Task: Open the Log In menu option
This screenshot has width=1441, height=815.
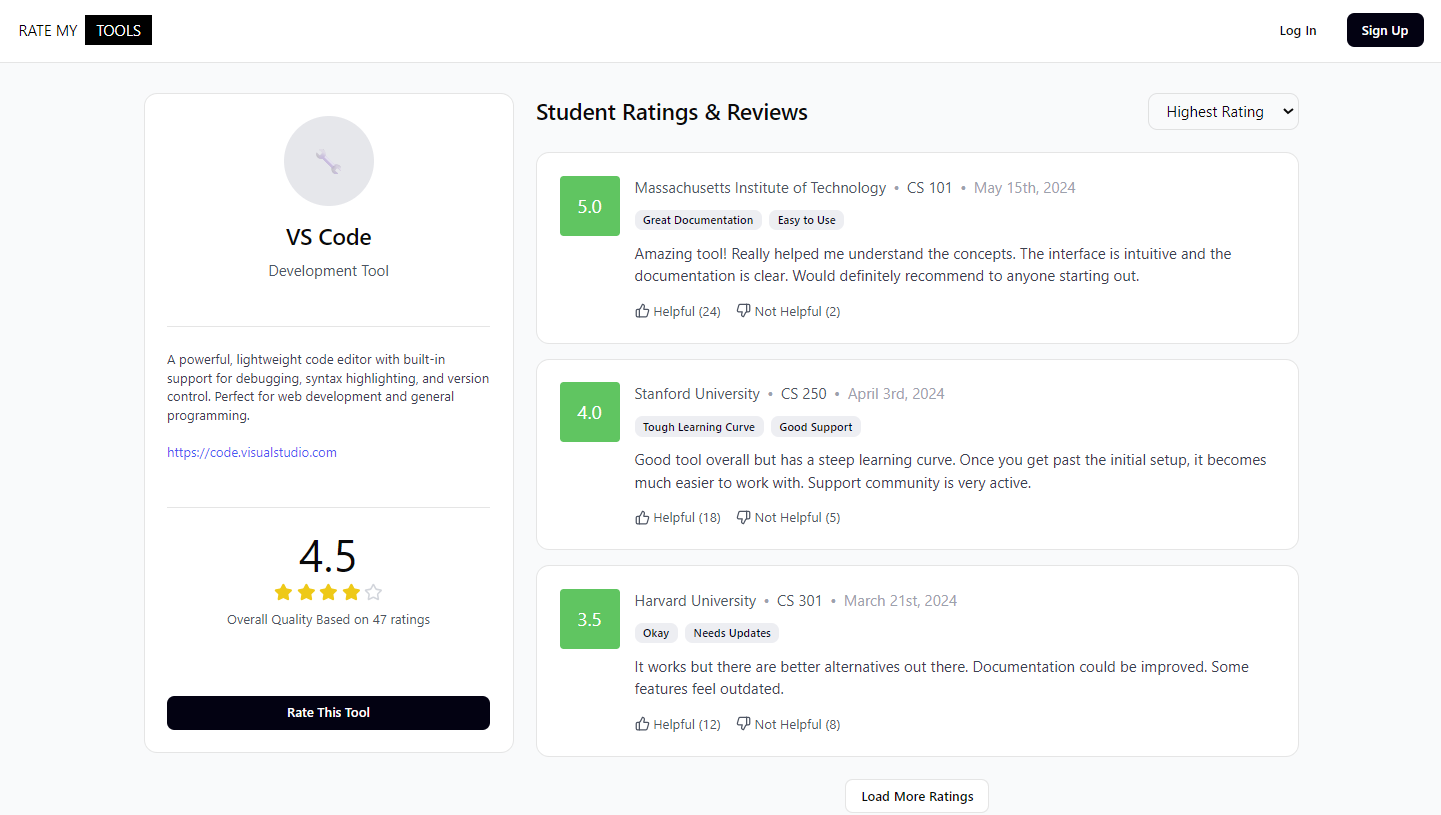Action: pyautogui.click(x=1297, y=30)
